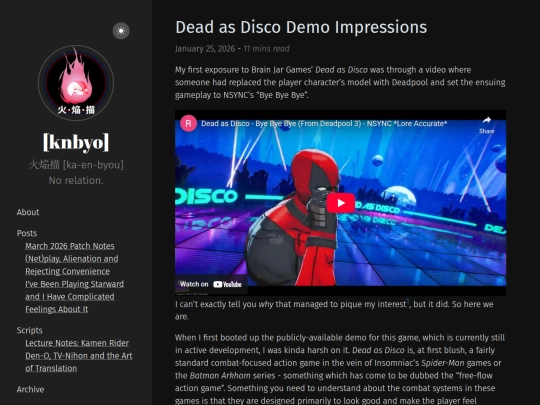Open 'I've Been Playing Starward' post

74,297
